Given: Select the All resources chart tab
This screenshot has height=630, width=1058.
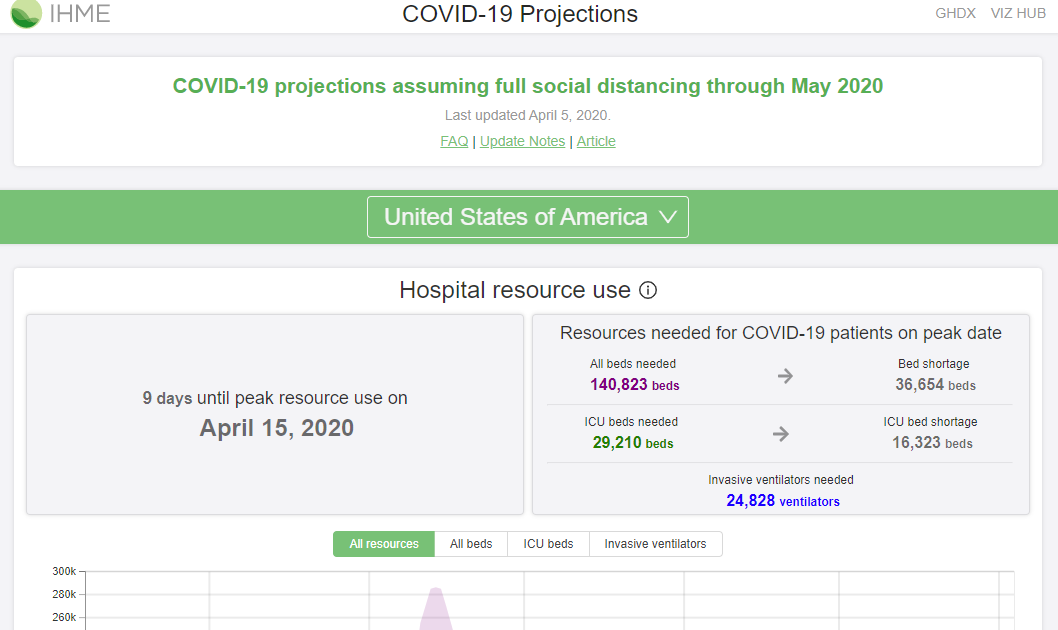Looking at the screenshot, I should [x=384, y=544].
